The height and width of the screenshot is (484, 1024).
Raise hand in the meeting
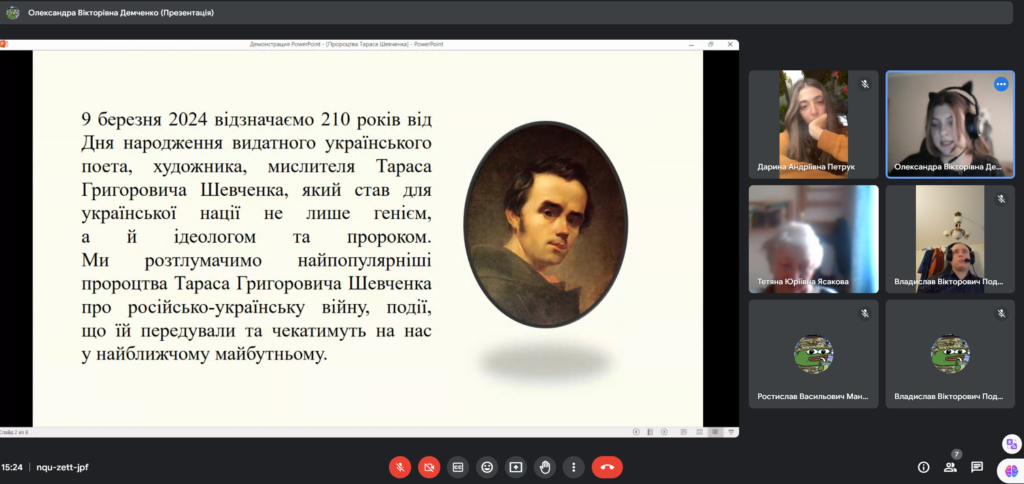[x=545, y=467]
